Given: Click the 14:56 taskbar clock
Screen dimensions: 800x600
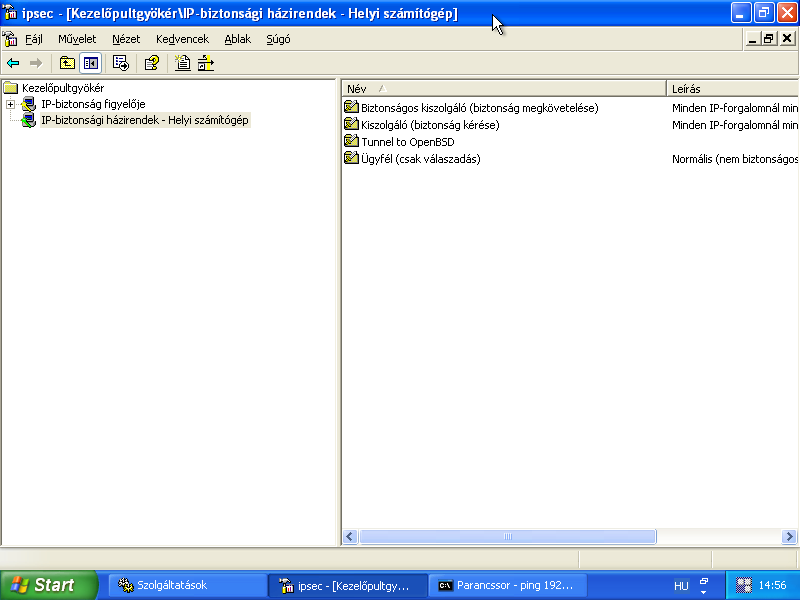Looking at the screenshot, I should click(772, 585).
